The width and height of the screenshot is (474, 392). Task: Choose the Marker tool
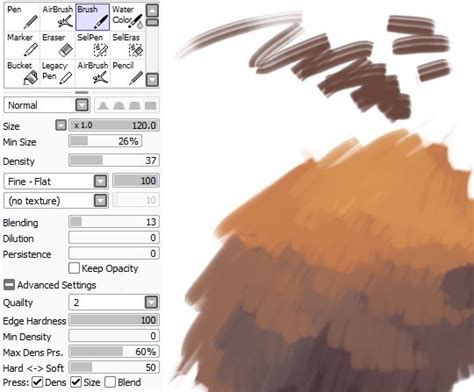pos(22,45)
